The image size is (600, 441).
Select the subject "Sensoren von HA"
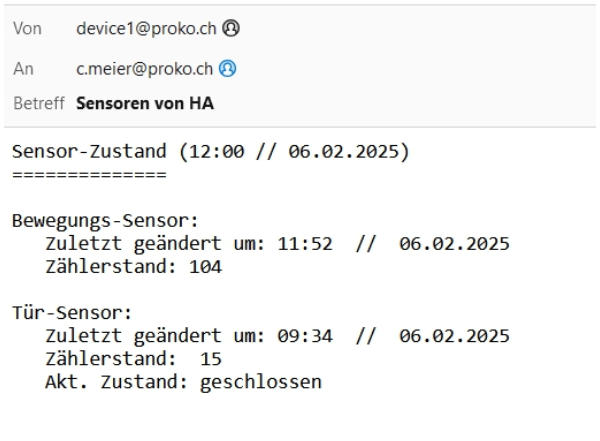(145, 103)
